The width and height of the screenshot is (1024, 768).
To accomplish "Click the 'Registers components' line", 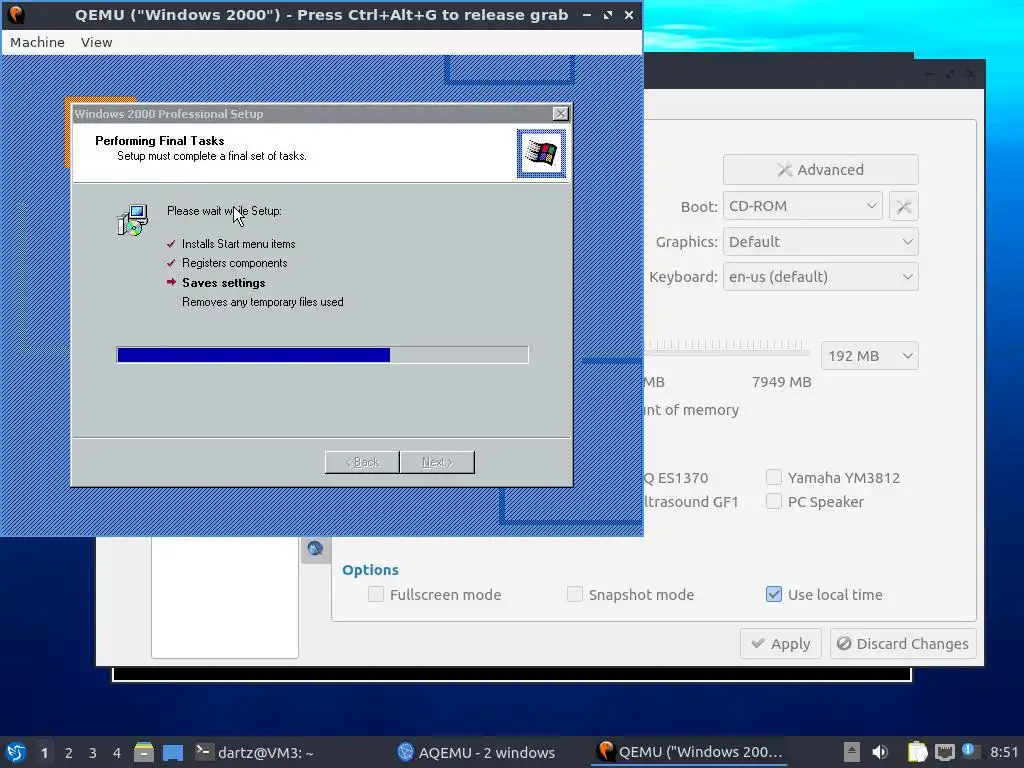I will 234,263.
